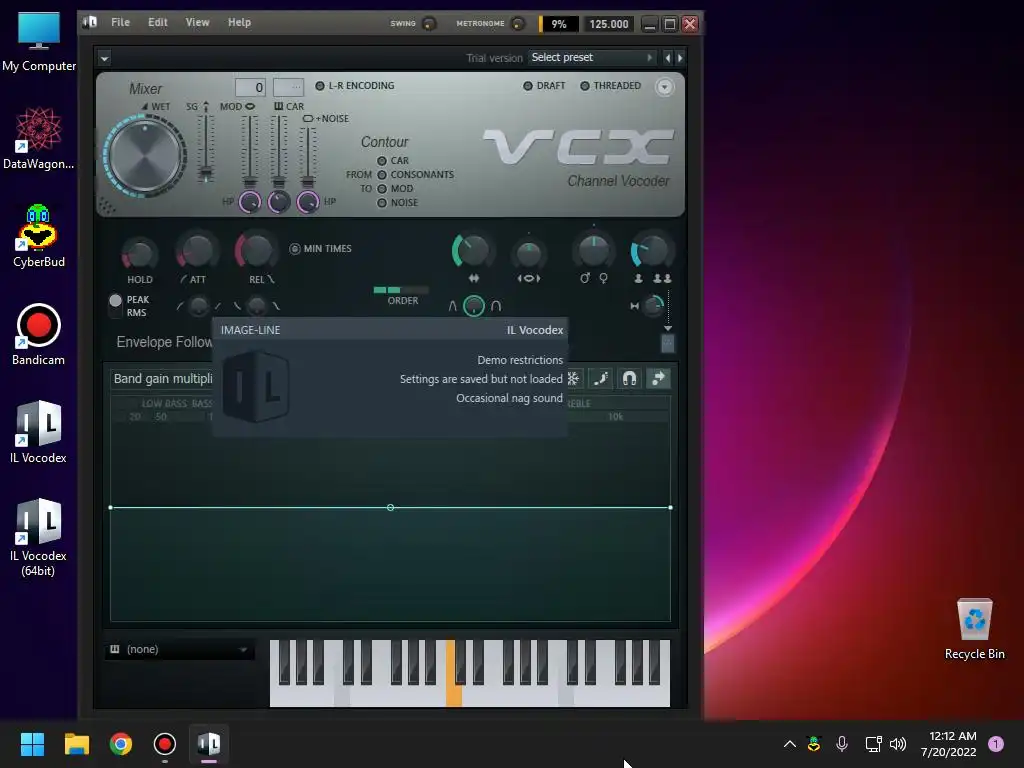The image size is (1024, 768).
Task: Open IL Vocodex from the taskbar
Action: coord(209,744)
